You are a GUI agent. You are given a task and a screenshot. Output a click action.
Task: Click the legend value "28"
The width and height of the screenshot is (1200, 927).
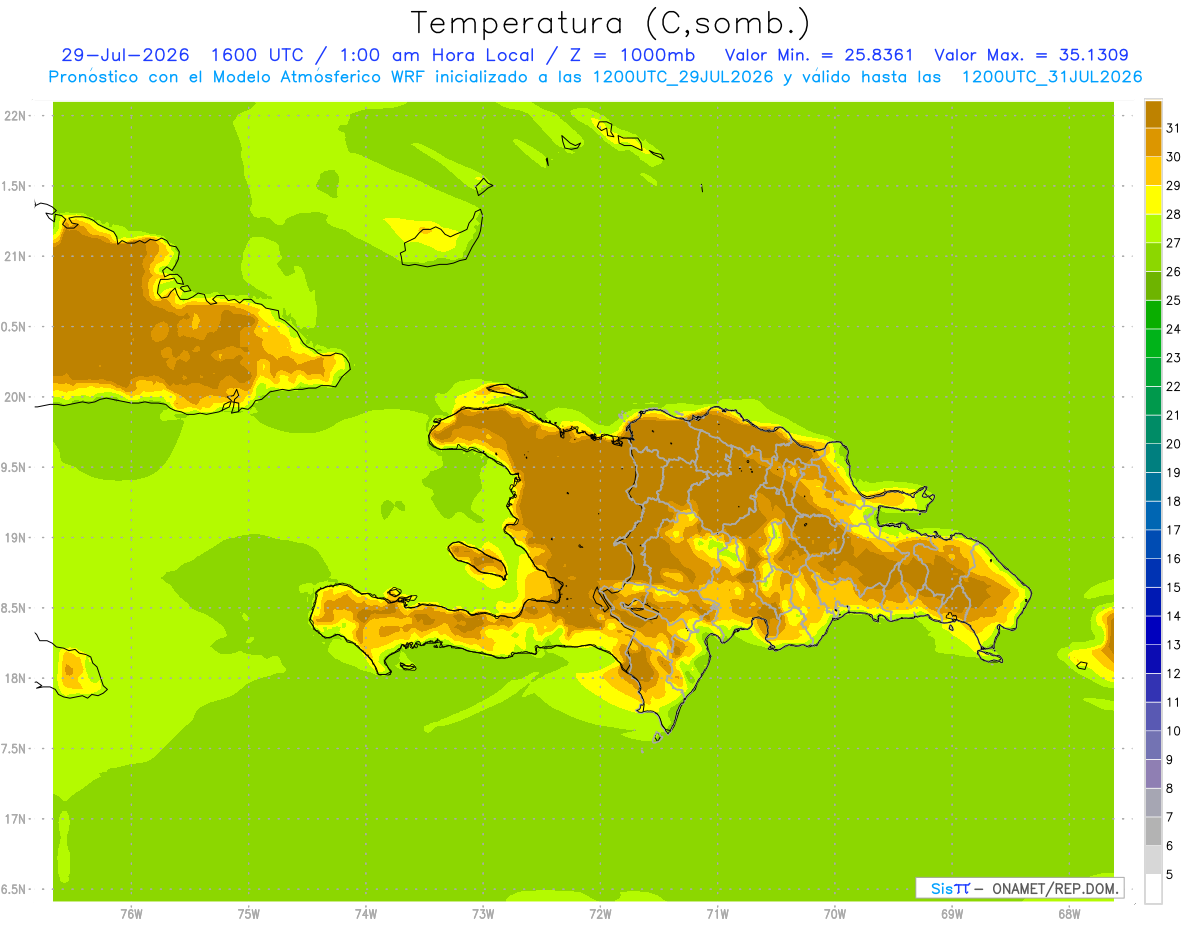coord(1174,214)
